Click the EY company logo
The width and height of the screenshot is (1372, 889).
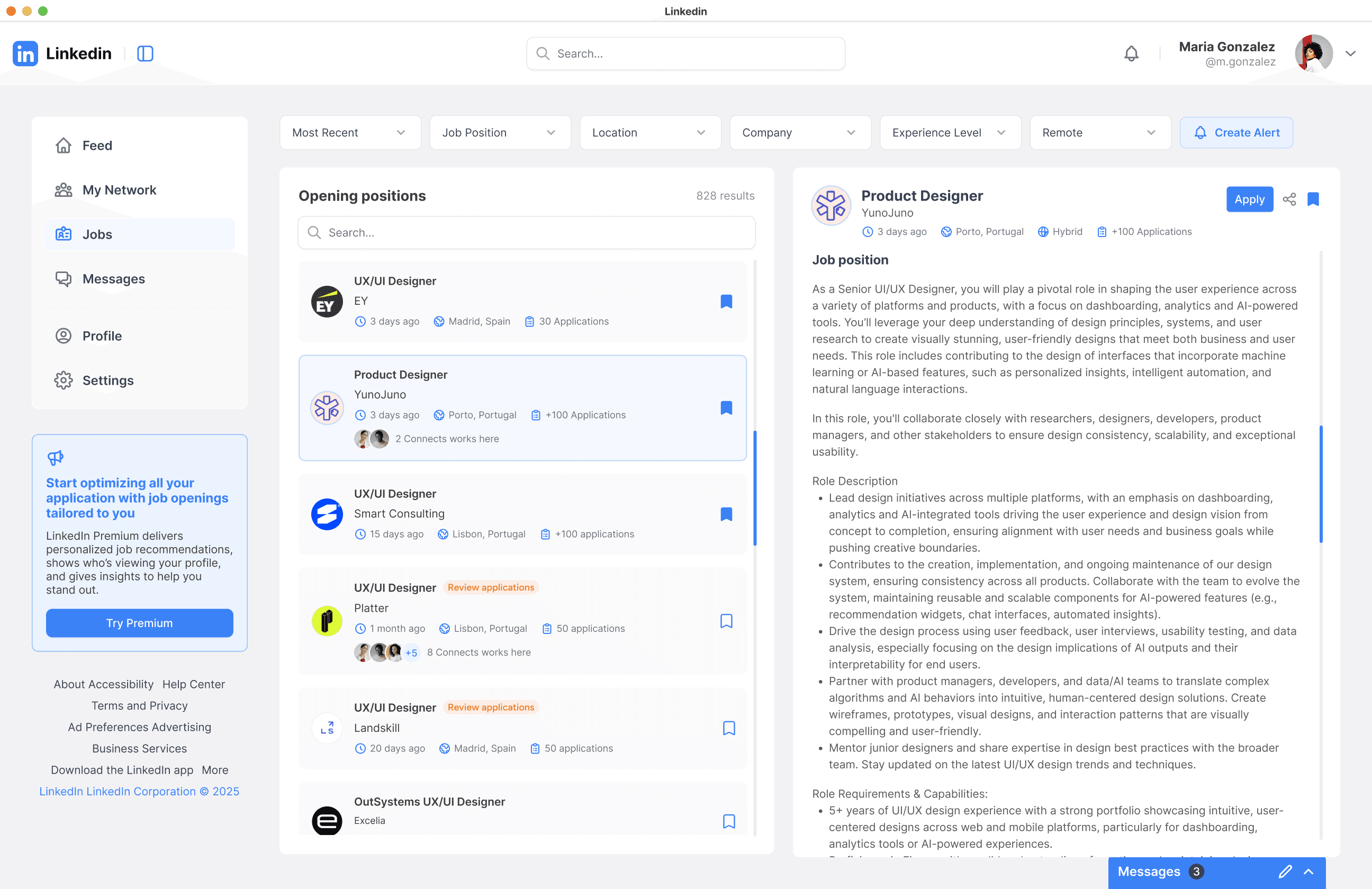[327, 302]
